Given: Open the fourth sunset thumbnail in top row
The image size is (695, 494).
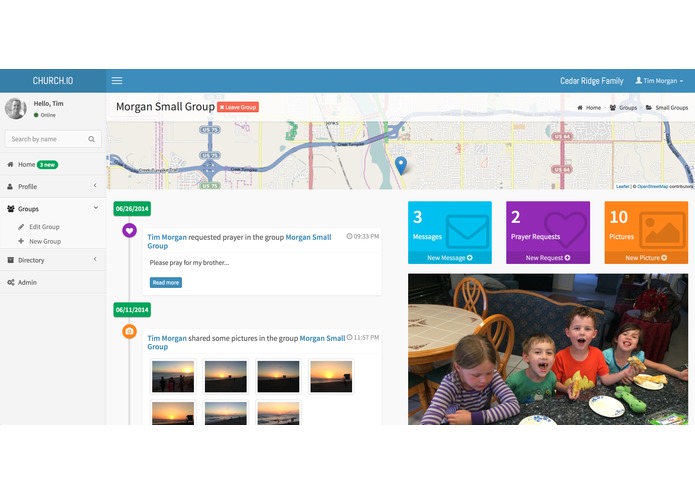Looking at the screenshot, I should pos(331,377).
